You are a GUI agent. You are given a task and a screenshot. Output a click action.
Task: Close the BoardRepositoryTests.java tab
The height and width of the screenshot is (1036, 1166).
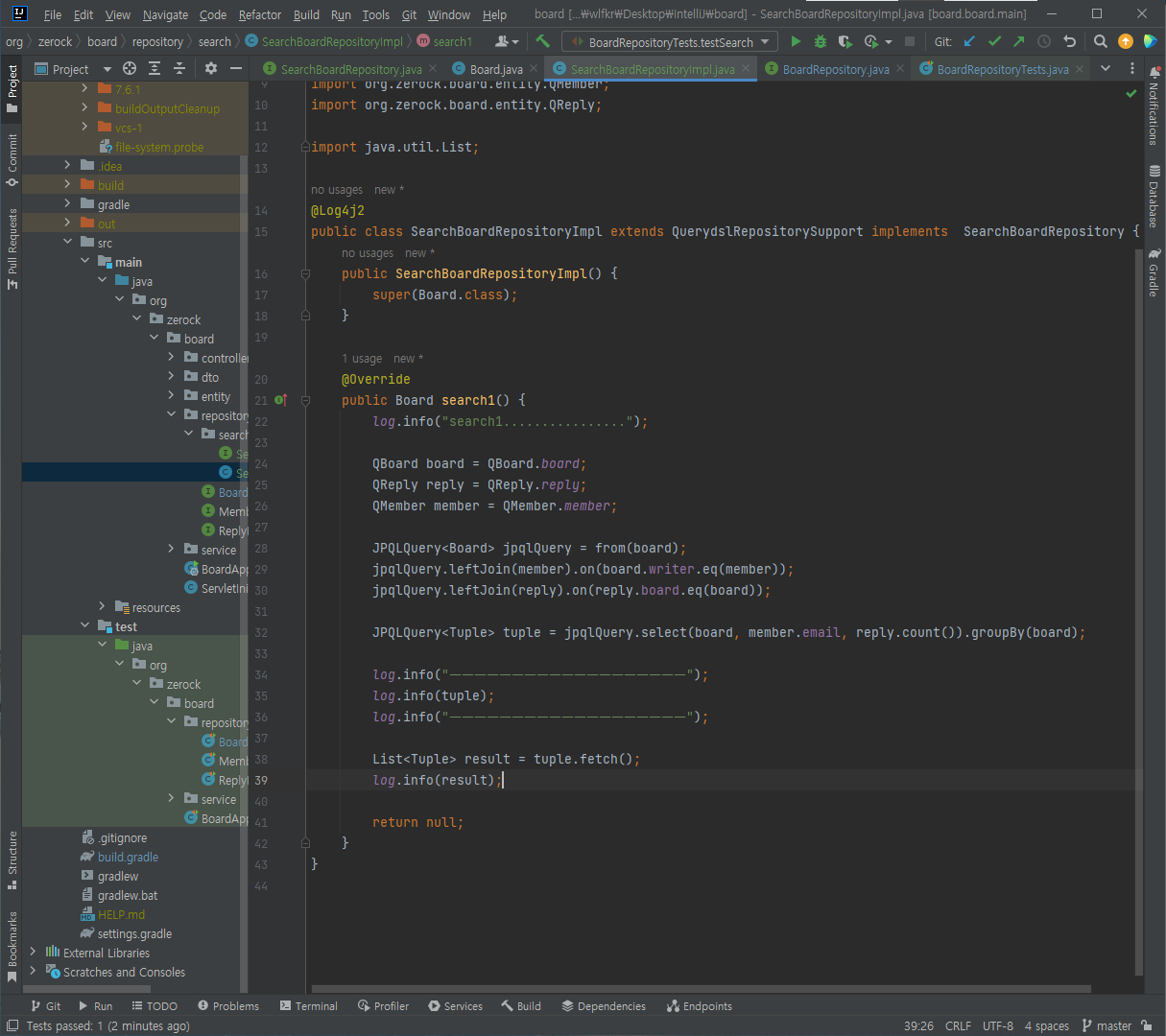[x=1080, y=69]
